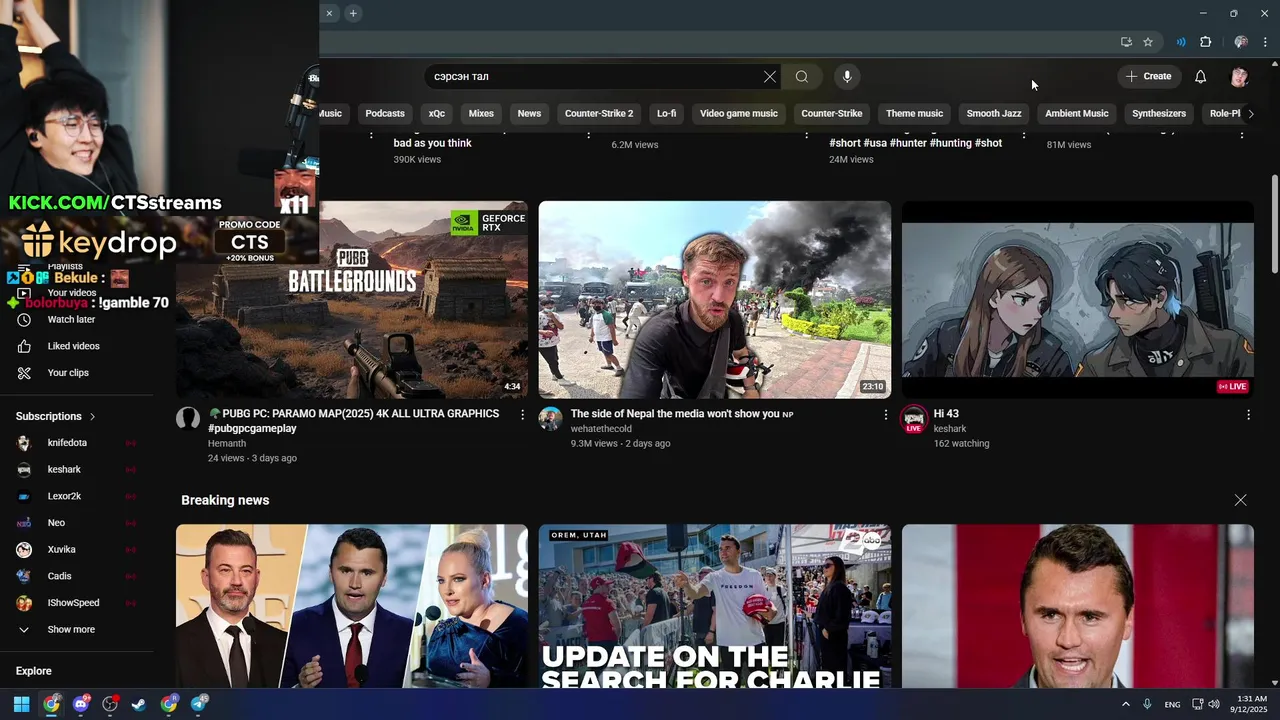This screenshot has height=720, width=1280.
Task: Open keshark live channel avatar
Action: [x=914, y=418]
